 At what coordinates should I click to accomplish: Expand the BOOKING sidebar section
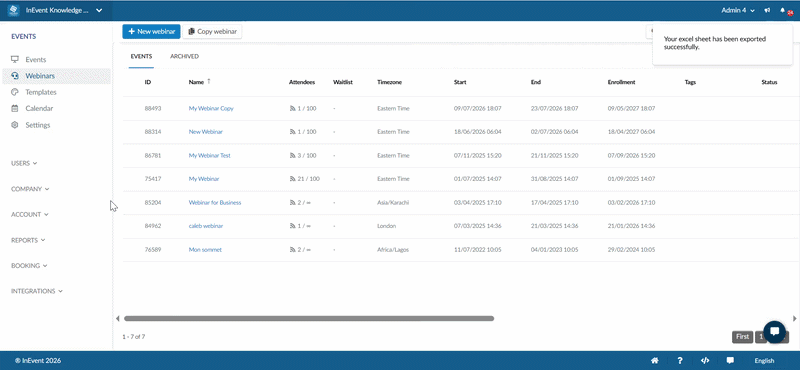click(x=29, y=265)
